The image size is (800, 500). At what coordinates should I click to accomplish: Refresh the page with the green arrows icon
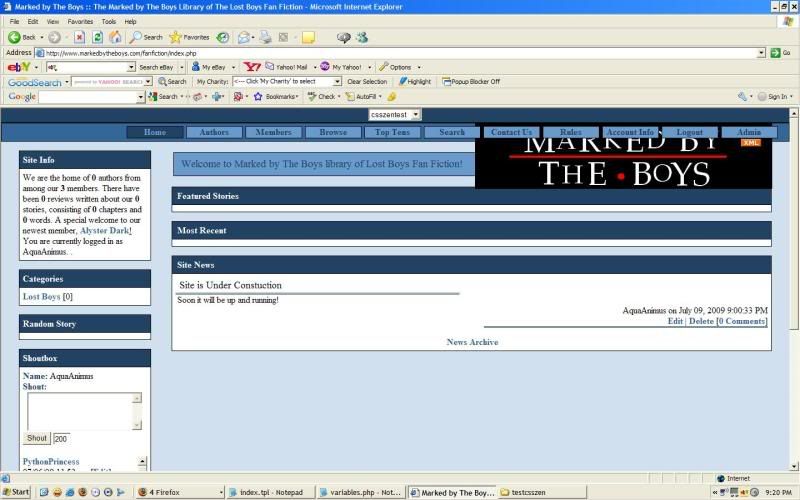click(x=97, y=37)
